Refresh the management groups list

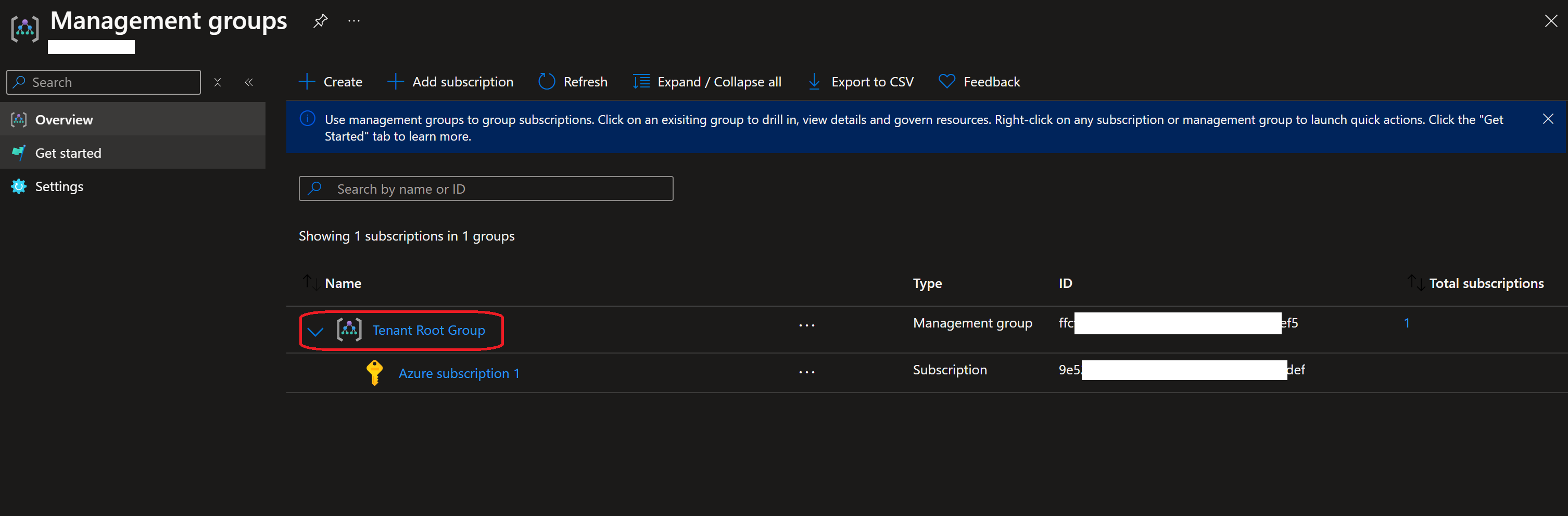pos(573,82)
